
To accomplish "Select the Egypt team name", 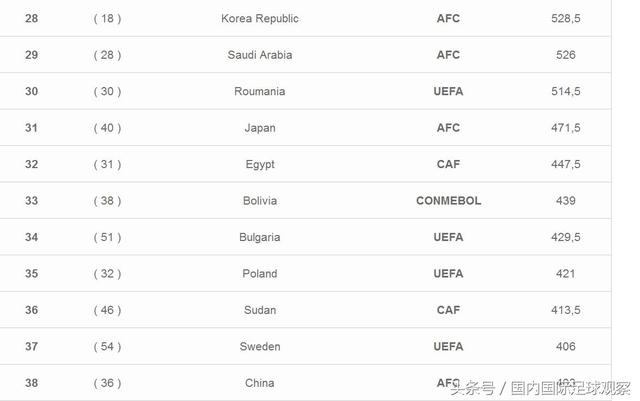I will (259, 164).
